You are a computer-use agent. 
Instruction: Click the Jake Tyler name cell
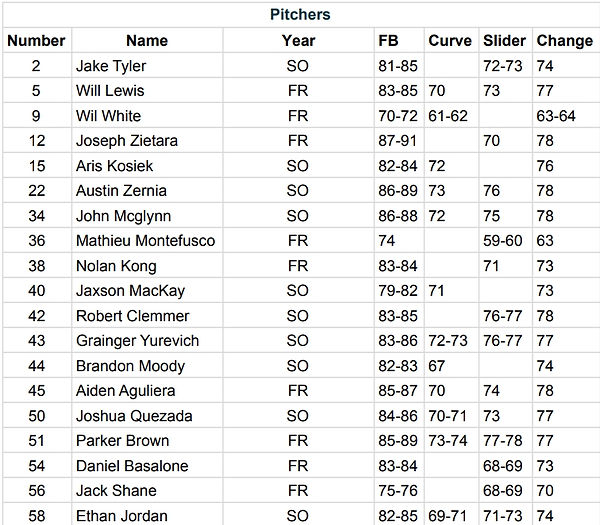[x=110, y=66]
